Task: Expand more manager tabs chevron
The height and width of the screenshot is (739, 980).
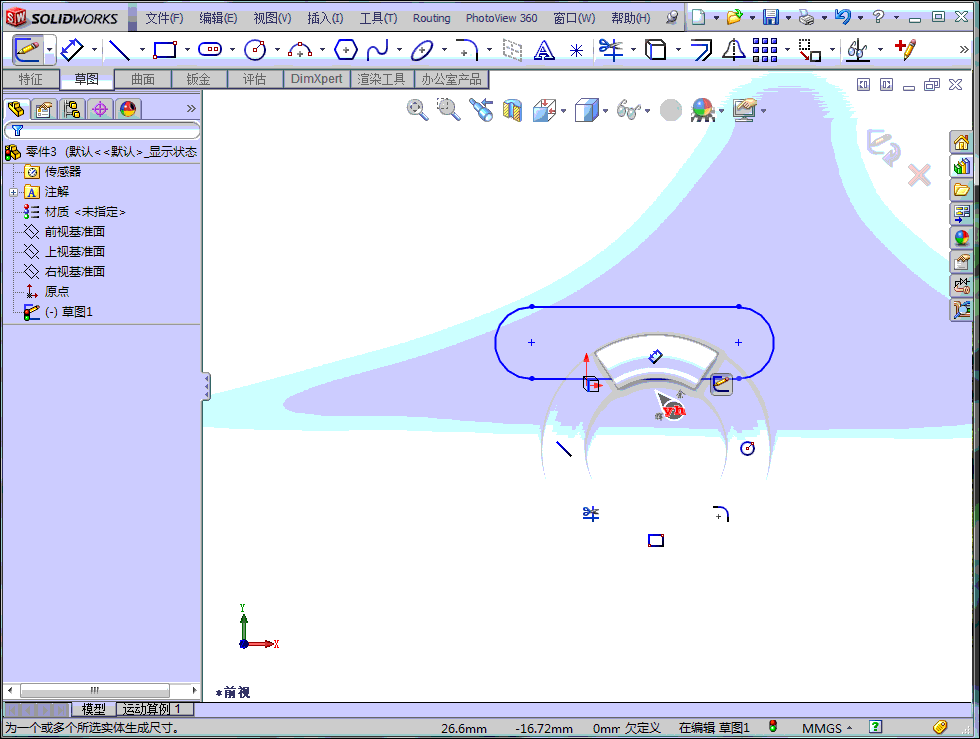Action: point(191,109)
